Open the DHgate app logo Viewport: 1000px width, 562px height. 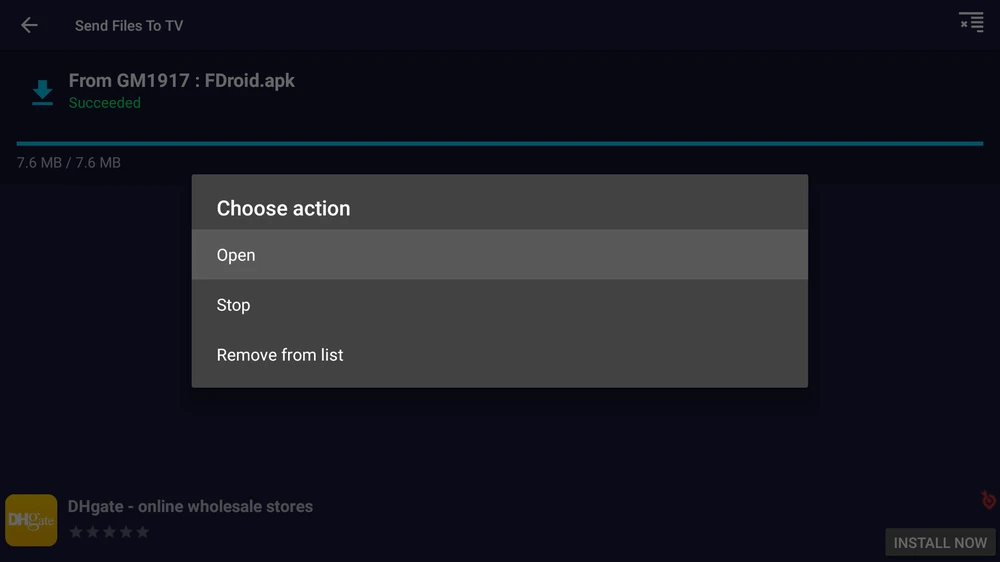click(32, 520)
